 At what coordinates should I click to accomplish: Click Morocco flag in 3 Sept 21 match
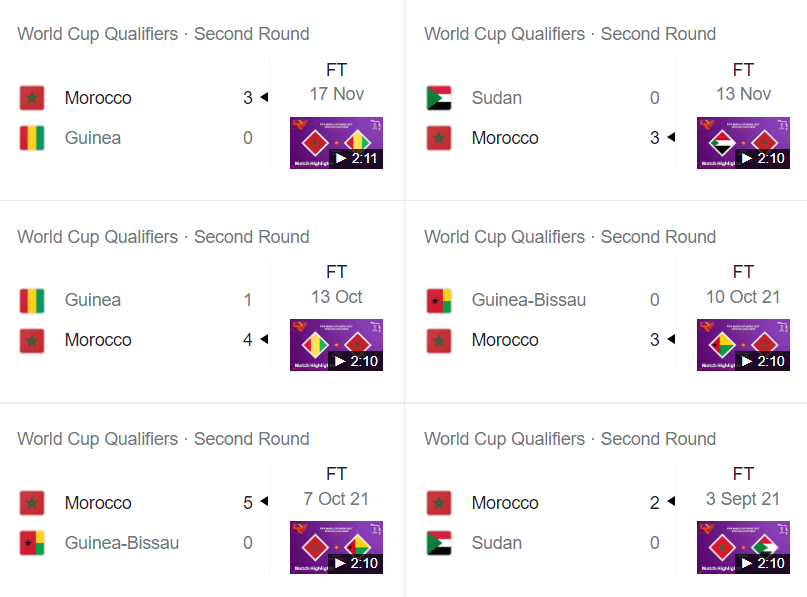point(439,503)
